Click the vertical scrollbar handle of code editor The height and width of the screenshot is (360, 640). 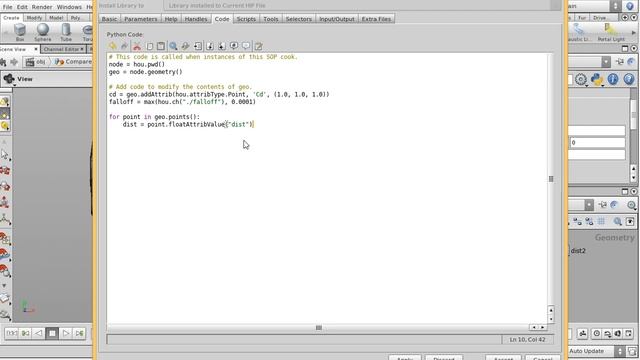click(551, 179)
